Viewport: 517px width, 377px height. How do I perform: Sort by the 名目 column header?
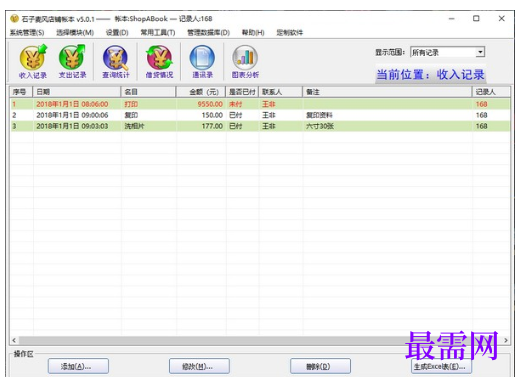tap(148, 92)
